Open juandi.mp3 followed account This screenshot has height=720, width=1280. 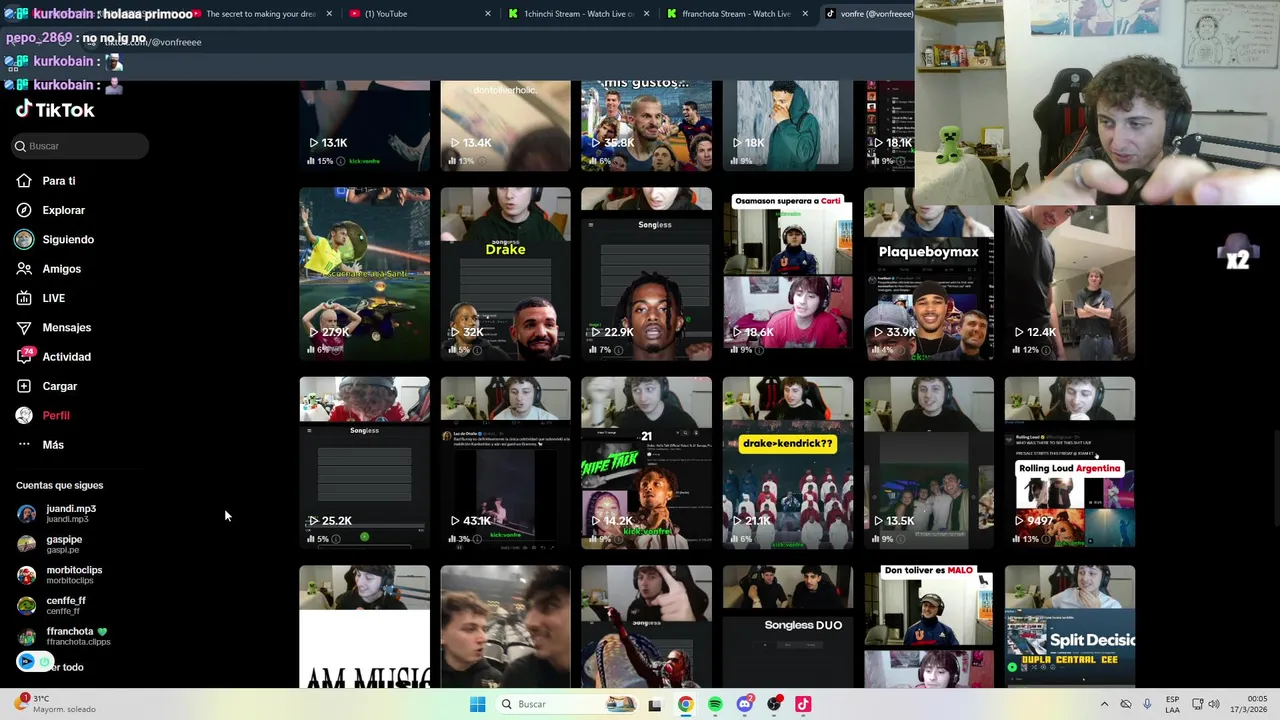60,513
